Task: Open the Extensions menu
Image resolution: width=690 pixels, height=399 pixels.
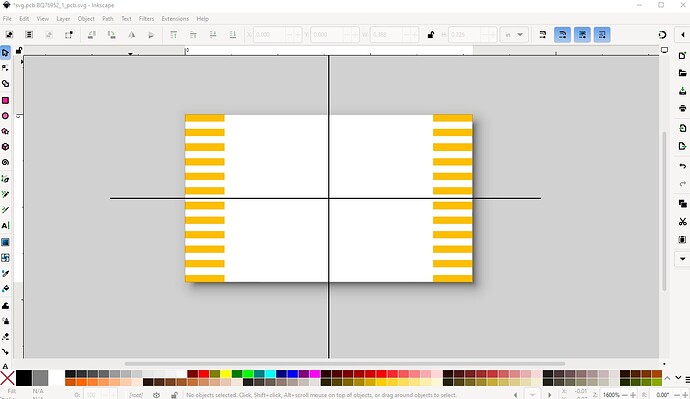Action: coord(175,19)
